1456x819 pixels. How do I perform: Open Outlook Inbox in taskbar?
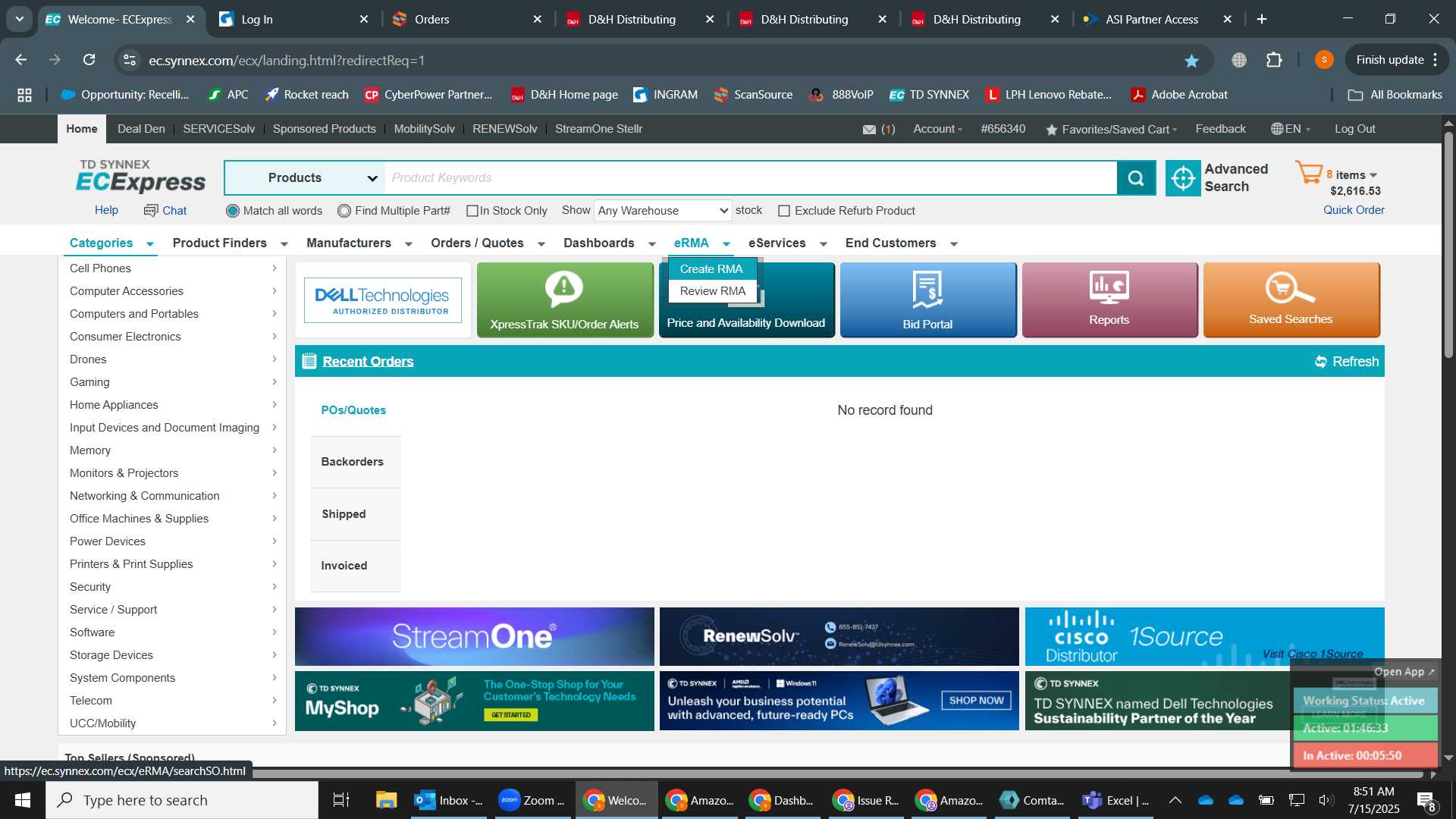coord(449,800)
